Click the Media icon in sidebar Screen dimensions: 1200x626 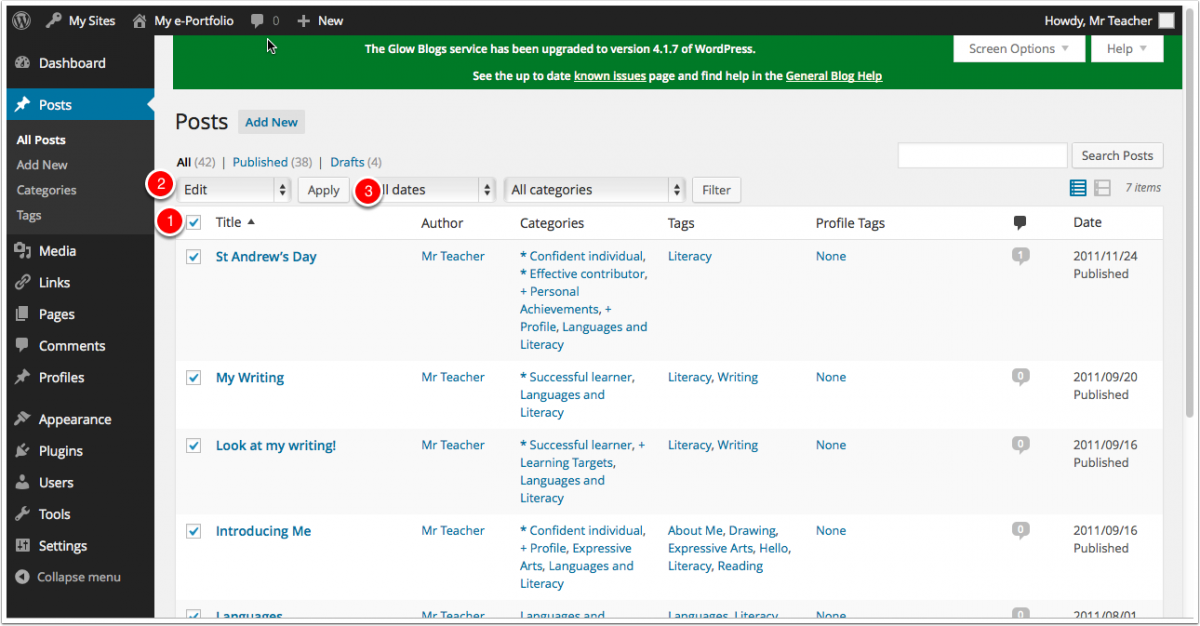[22, 251]
